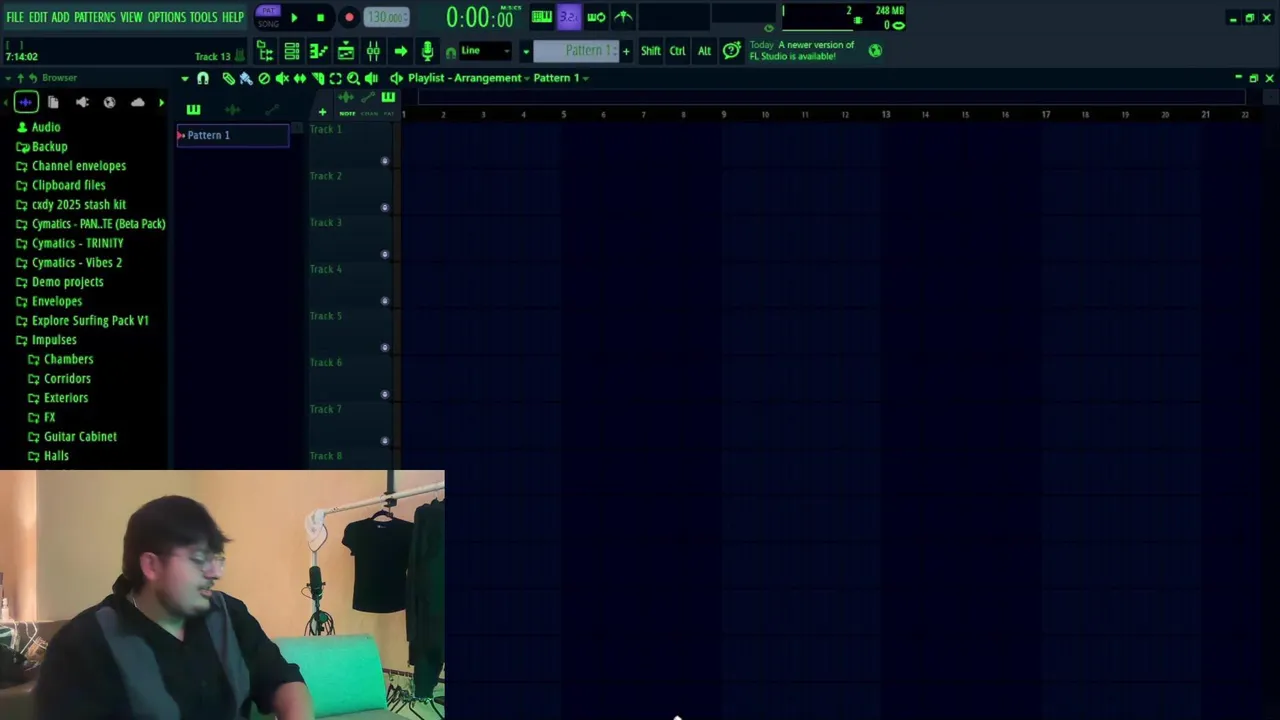Choose the playlist Select tool
This screenshot has height=720, width=1280.
tap(335, 78)
